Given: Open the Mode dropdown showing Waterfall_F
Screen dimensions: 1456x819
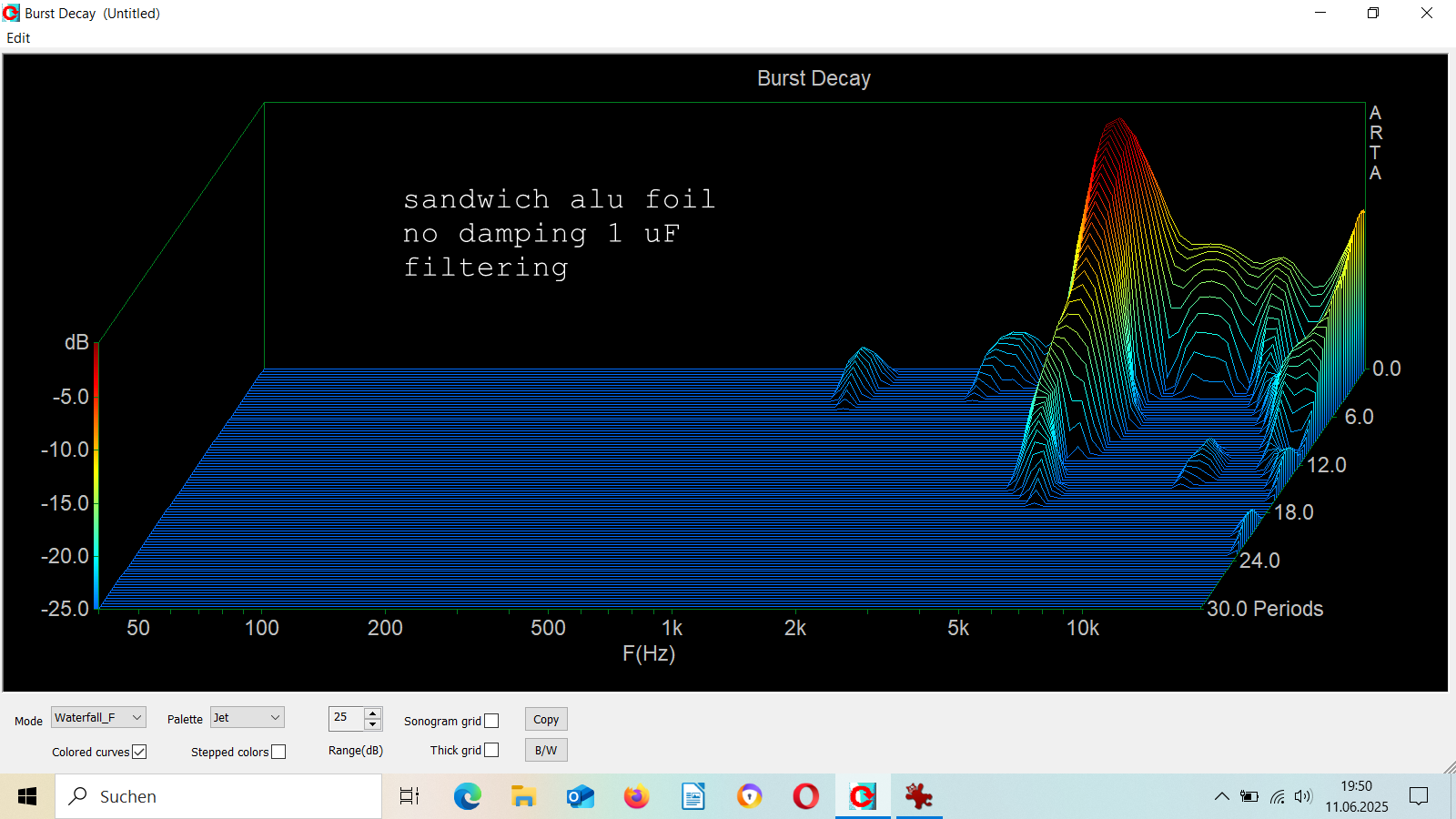Looking at the screenshot, I should click(98, 718).
